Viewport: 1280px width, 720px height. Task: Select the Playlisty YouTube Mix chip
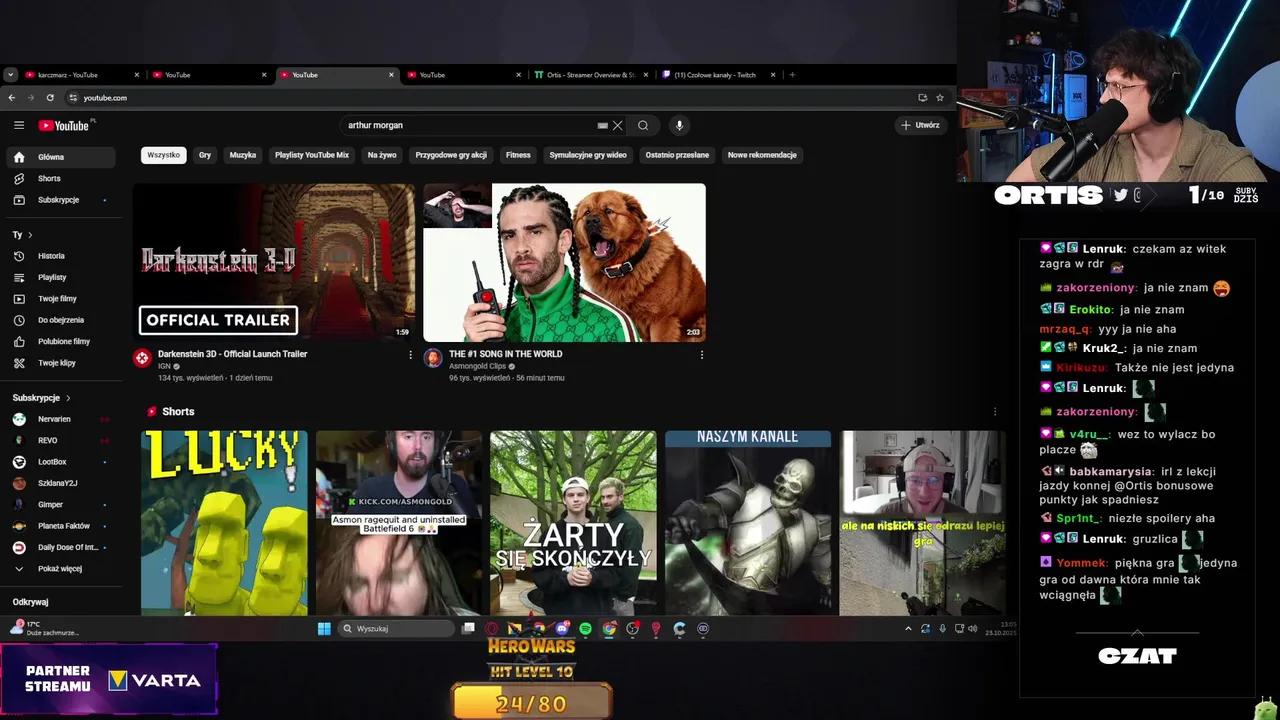pyautogui.click(x=312, y=155)
